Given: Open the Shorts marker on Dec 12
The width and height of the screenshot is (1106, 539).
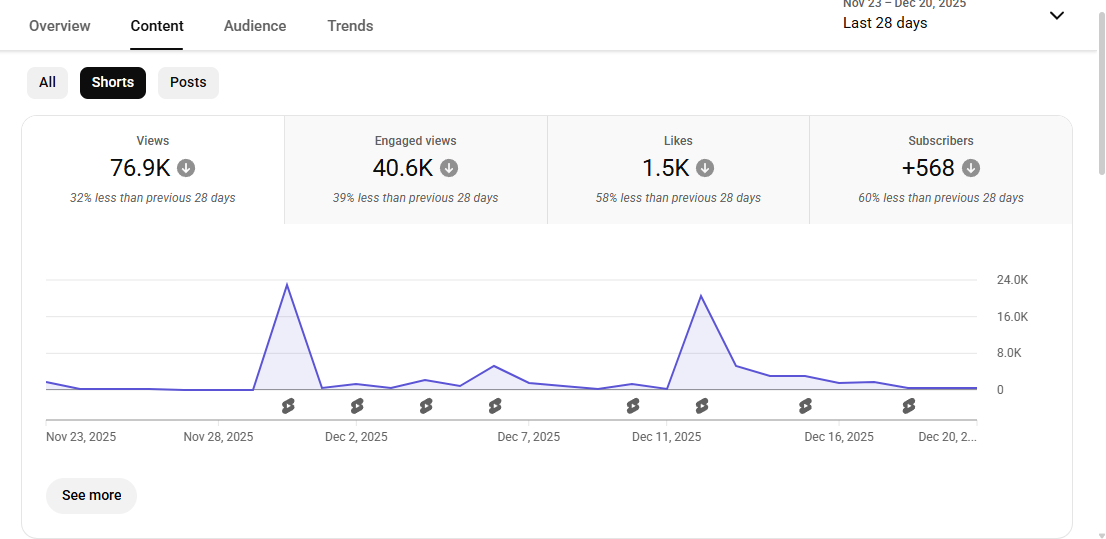Looking at the screenshot, I should click(x=702, y=406).
